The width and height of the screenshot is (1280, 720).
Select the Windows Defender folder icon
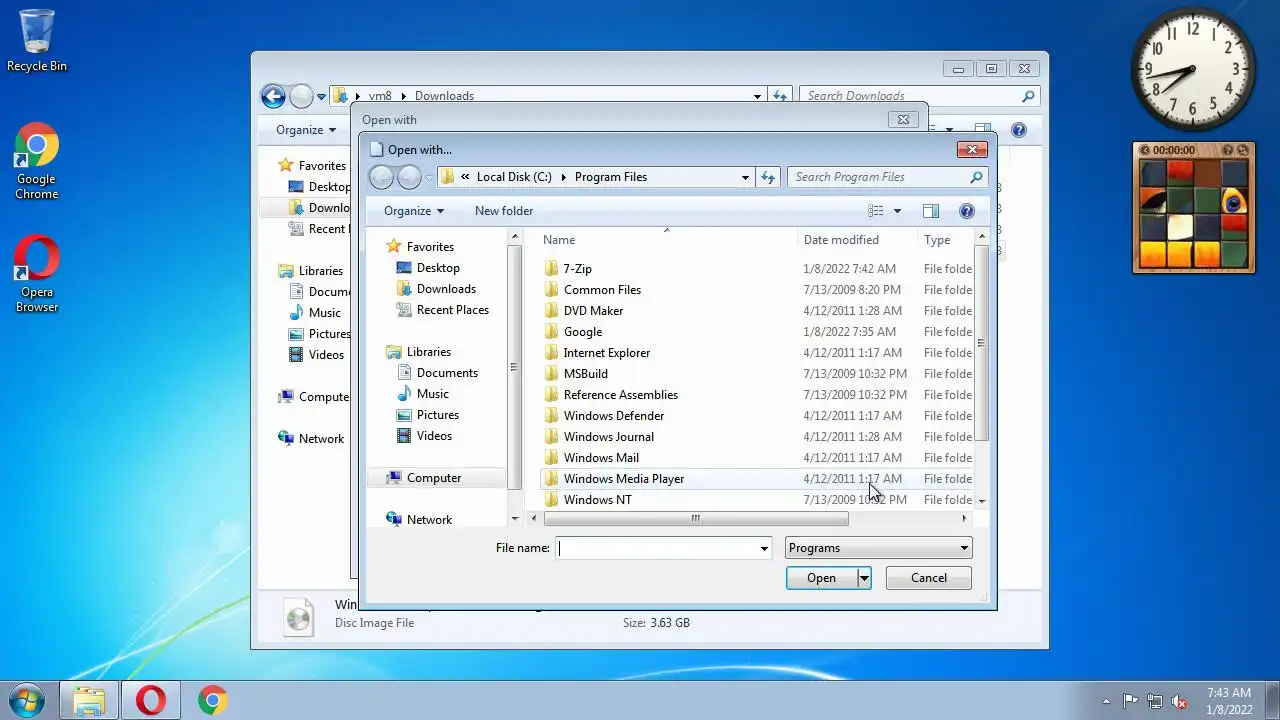click(x=551, y=416)
